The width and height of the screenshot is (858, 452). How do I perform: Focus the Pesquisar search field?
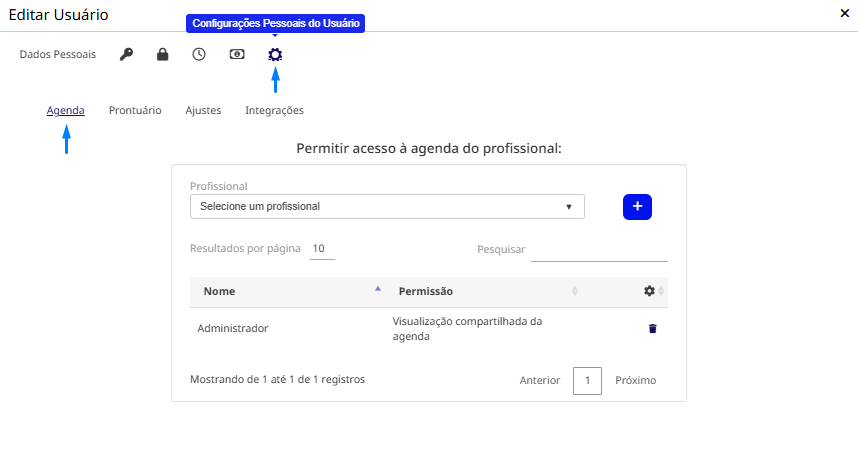[599, 250]
